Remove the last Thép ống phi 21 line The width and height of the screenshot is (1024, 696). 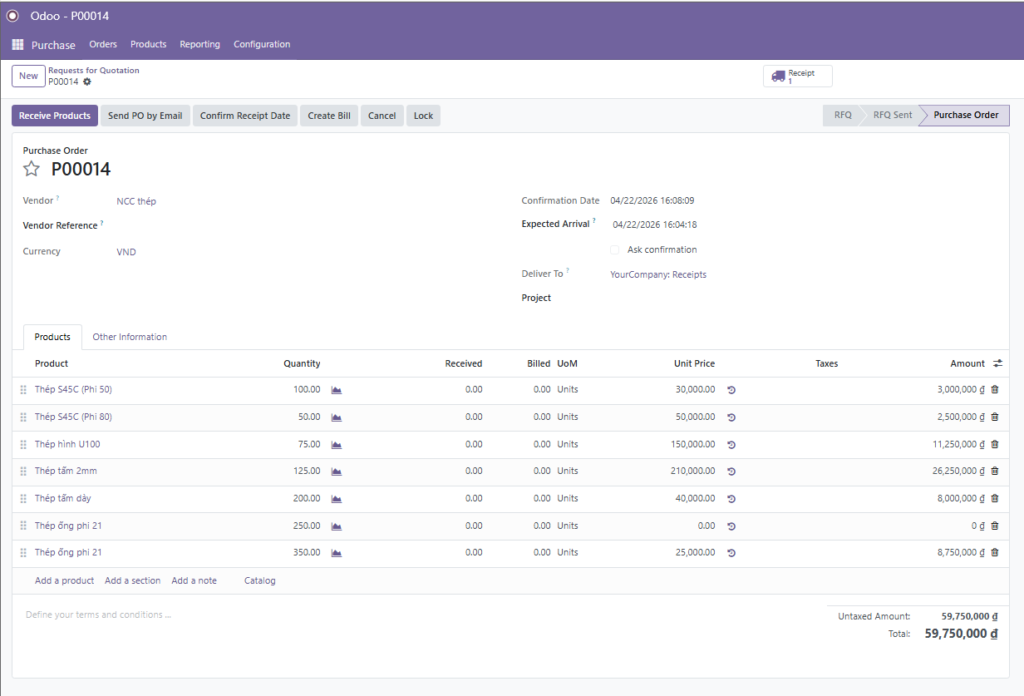[994, 552]
